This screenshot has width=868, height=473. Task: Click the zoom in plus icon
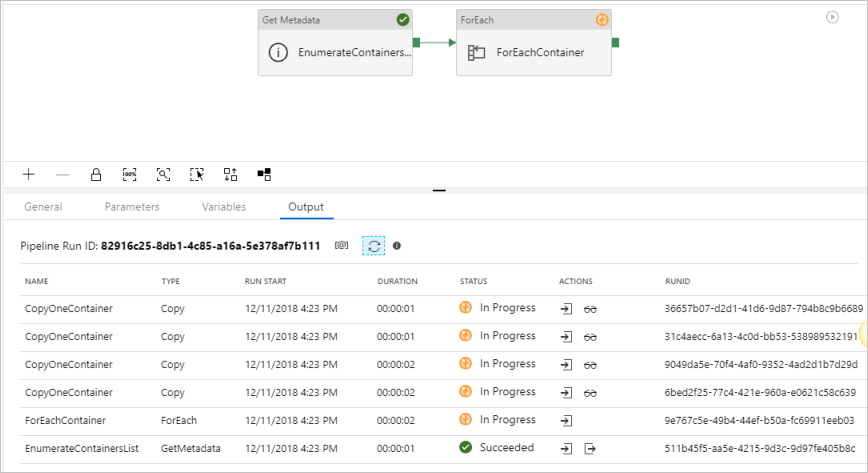(x=29, y=174)
